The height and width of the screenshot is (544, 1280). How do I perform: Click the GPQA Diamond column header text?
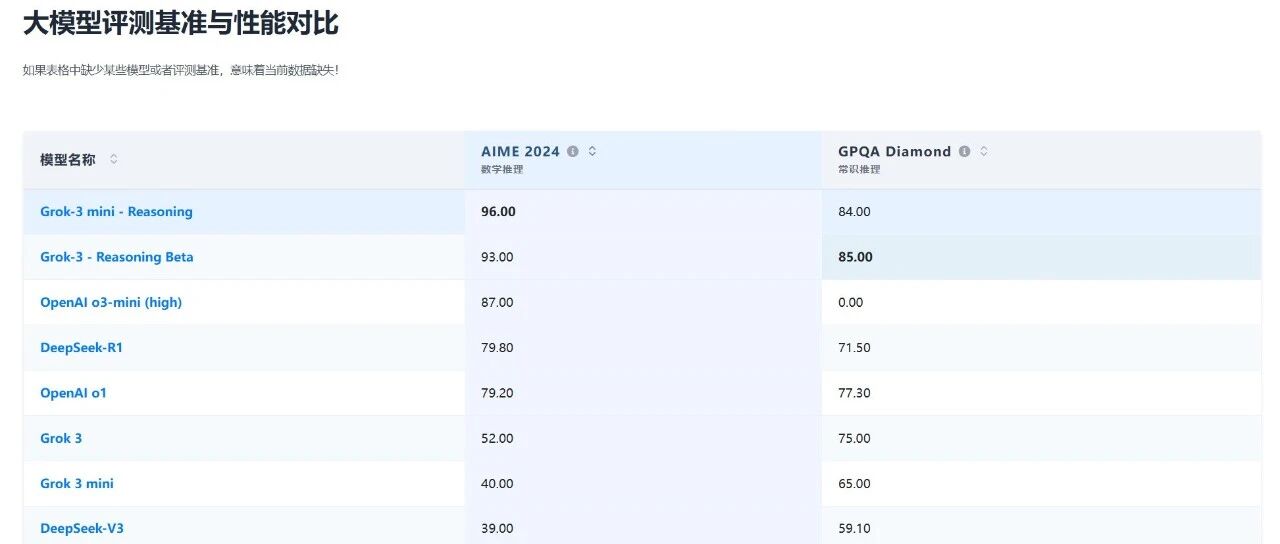click(895, 152)
